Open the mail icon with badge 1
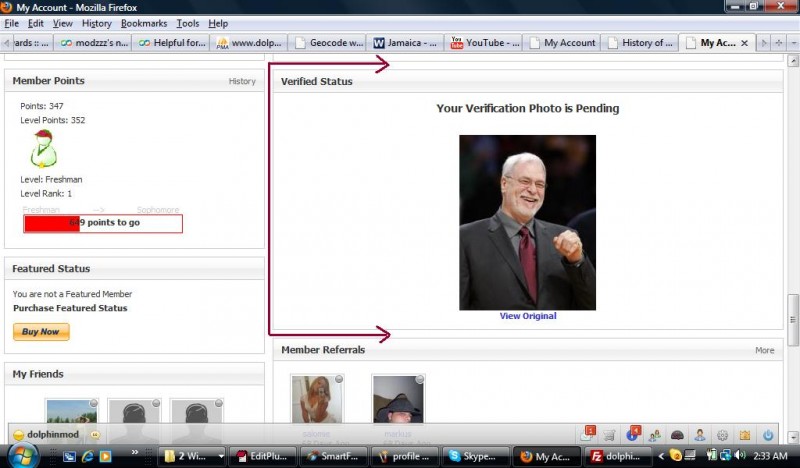The image size is (800, 468). [x=587, y=434]
